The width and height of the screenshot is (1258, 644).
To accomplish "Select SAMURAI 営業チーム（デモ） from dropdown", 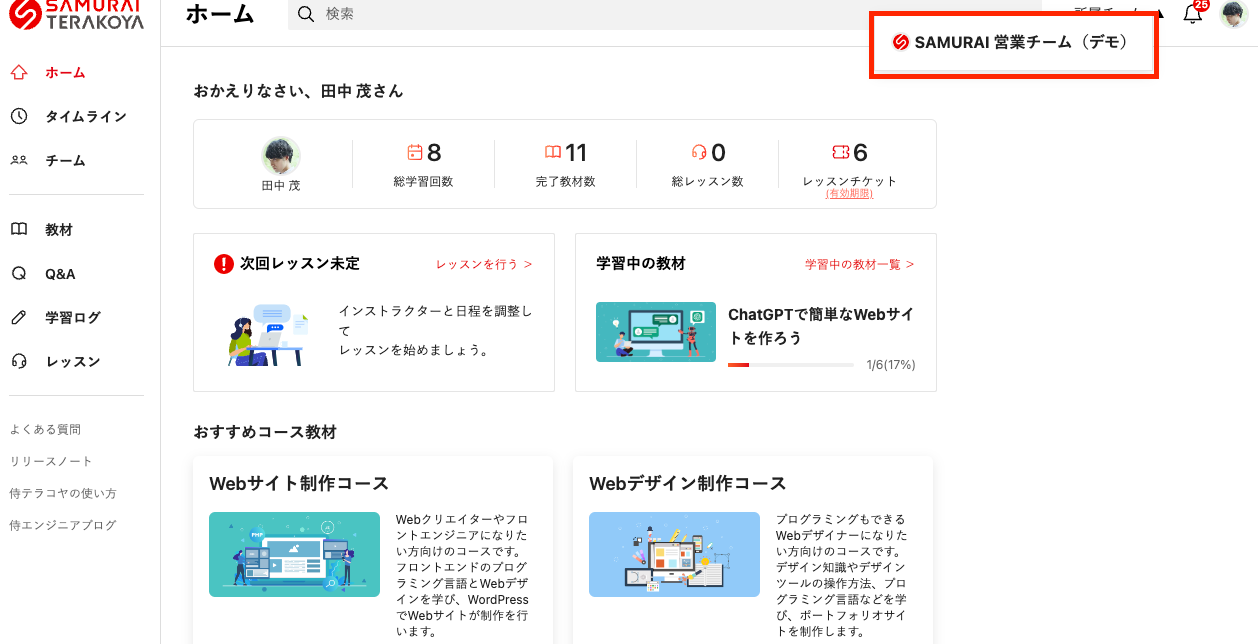I will pyautogui.click(x=1012, y=42).
